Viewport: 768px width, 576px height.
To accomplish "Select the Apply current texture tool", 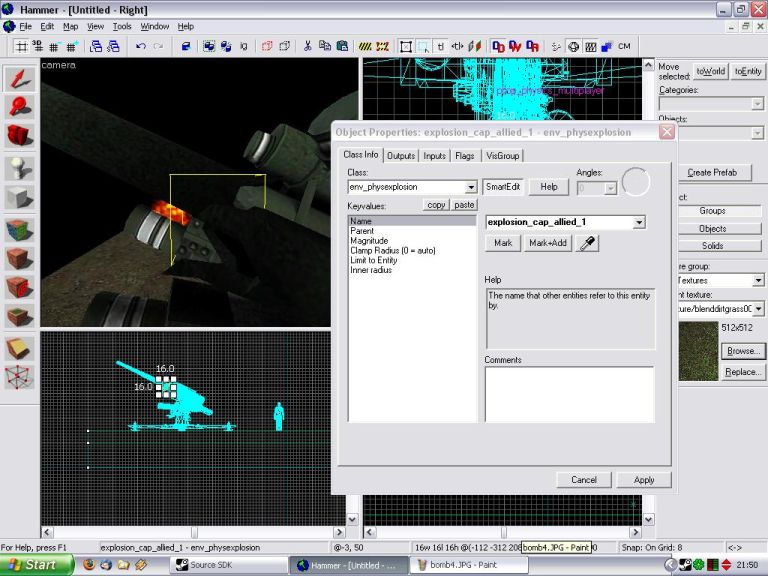I will pos(19,259).
